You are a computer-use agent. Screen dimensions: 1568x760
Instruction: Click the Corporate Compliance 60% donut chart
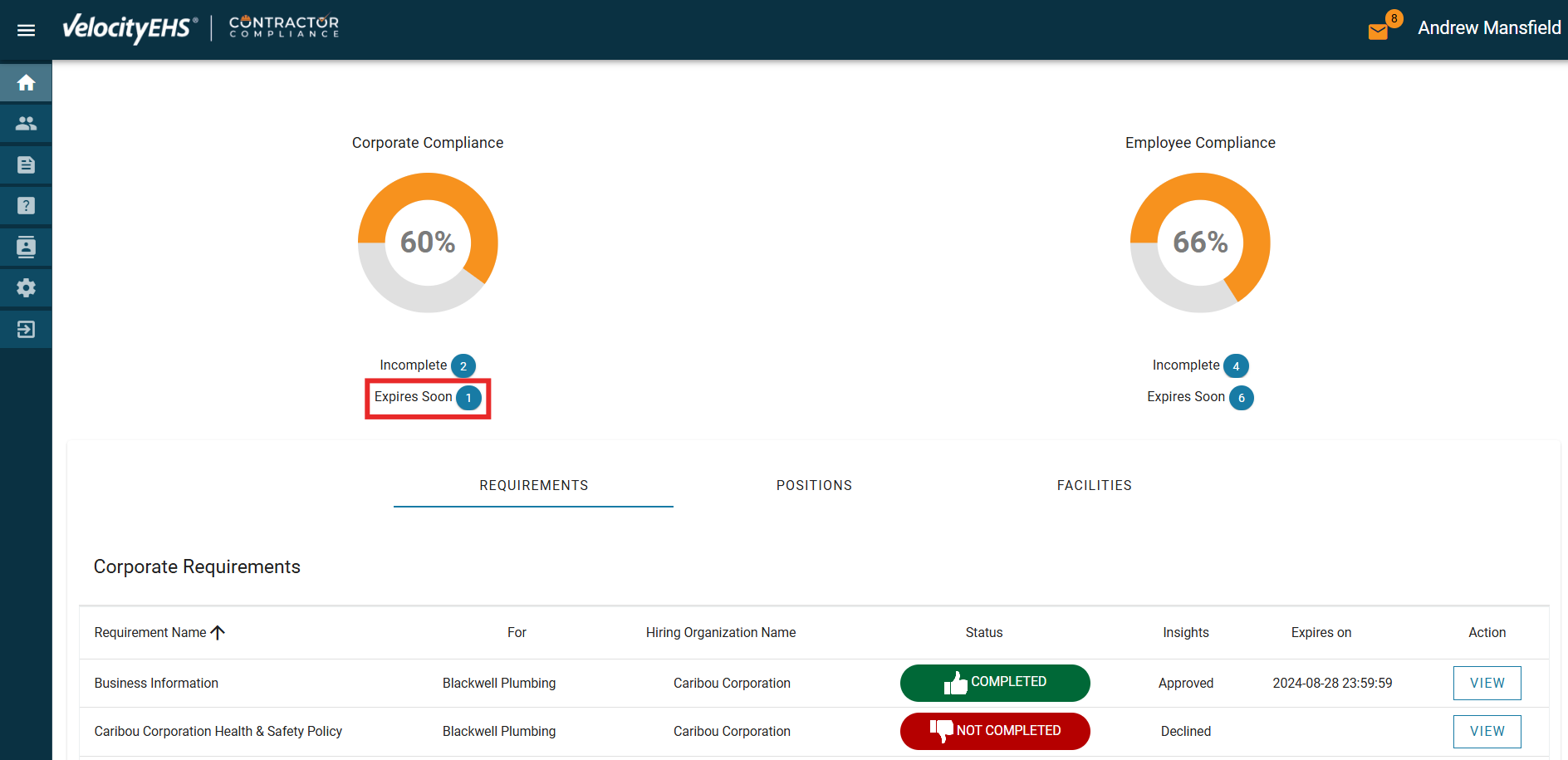coord(428,243)
